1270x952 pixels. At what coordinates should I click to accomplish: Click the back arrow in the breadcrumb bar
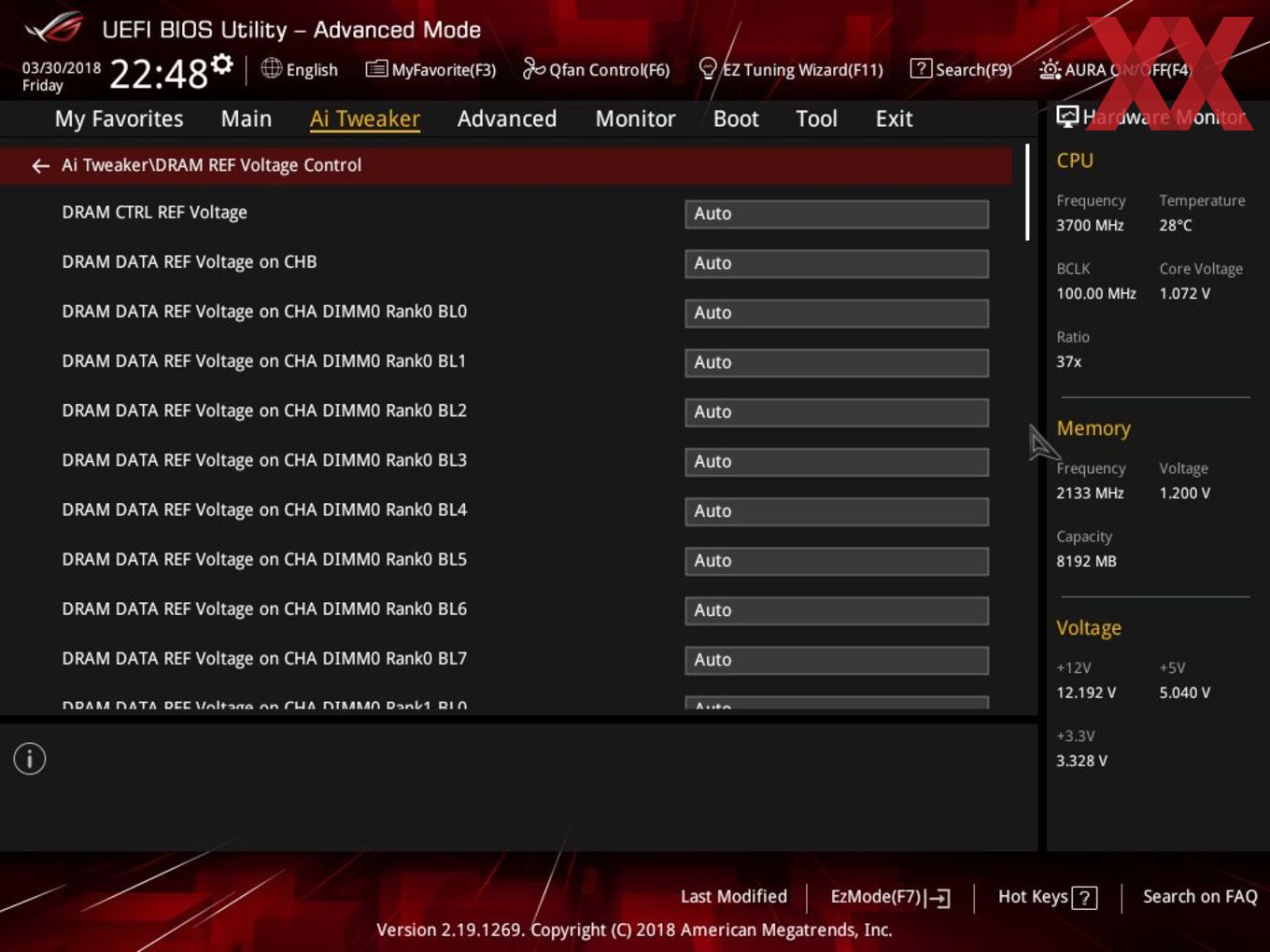point(40,165)
